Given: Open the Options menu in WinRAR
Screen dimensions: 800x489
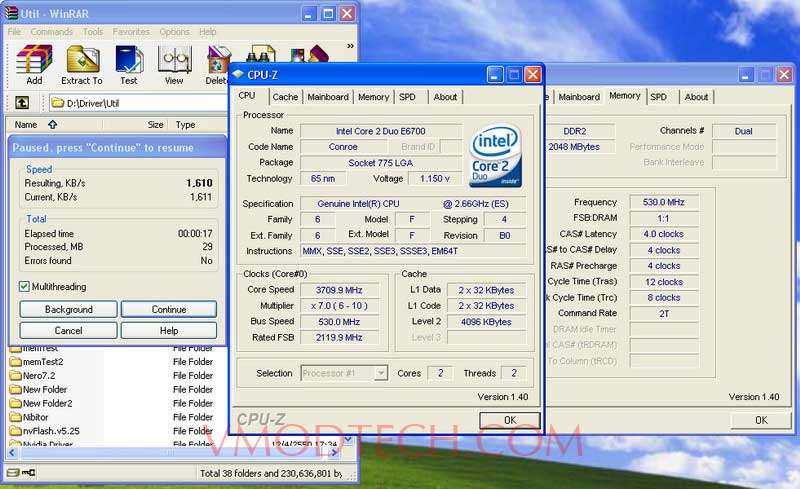Looking at the screenshot, I should click(174, 32).
